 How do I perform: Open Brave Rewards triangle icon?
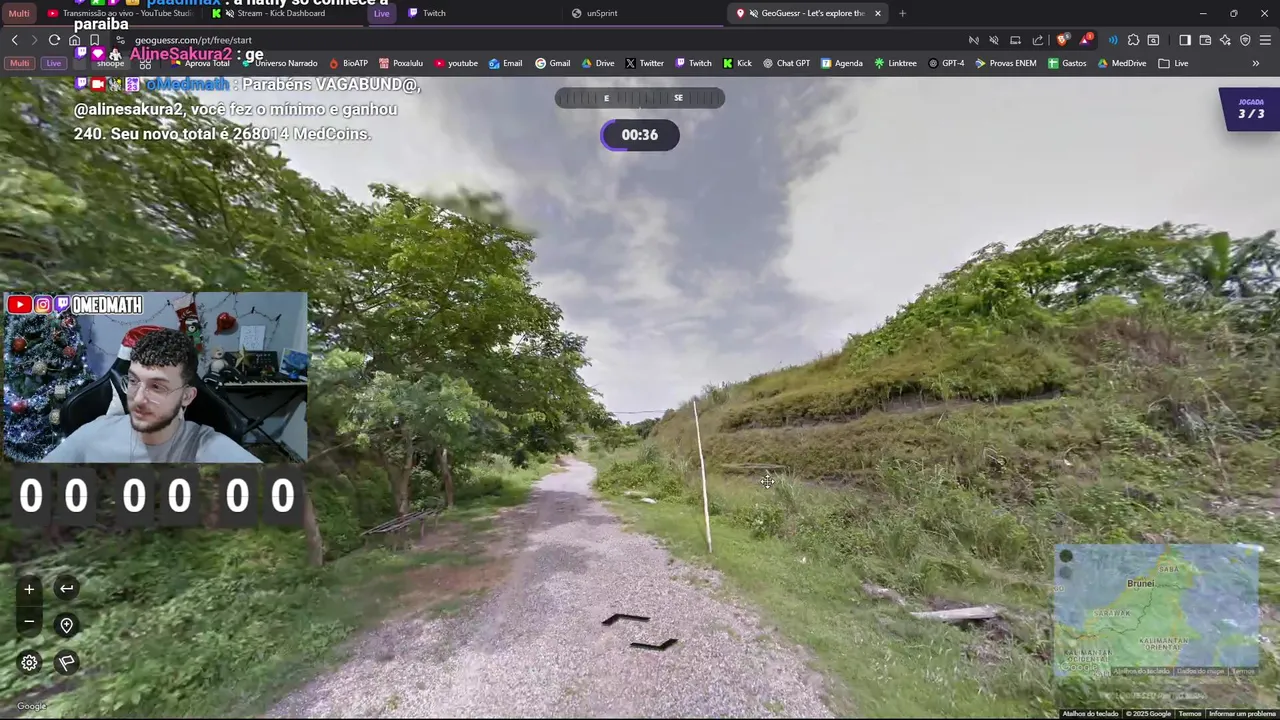click(1086, 40)
